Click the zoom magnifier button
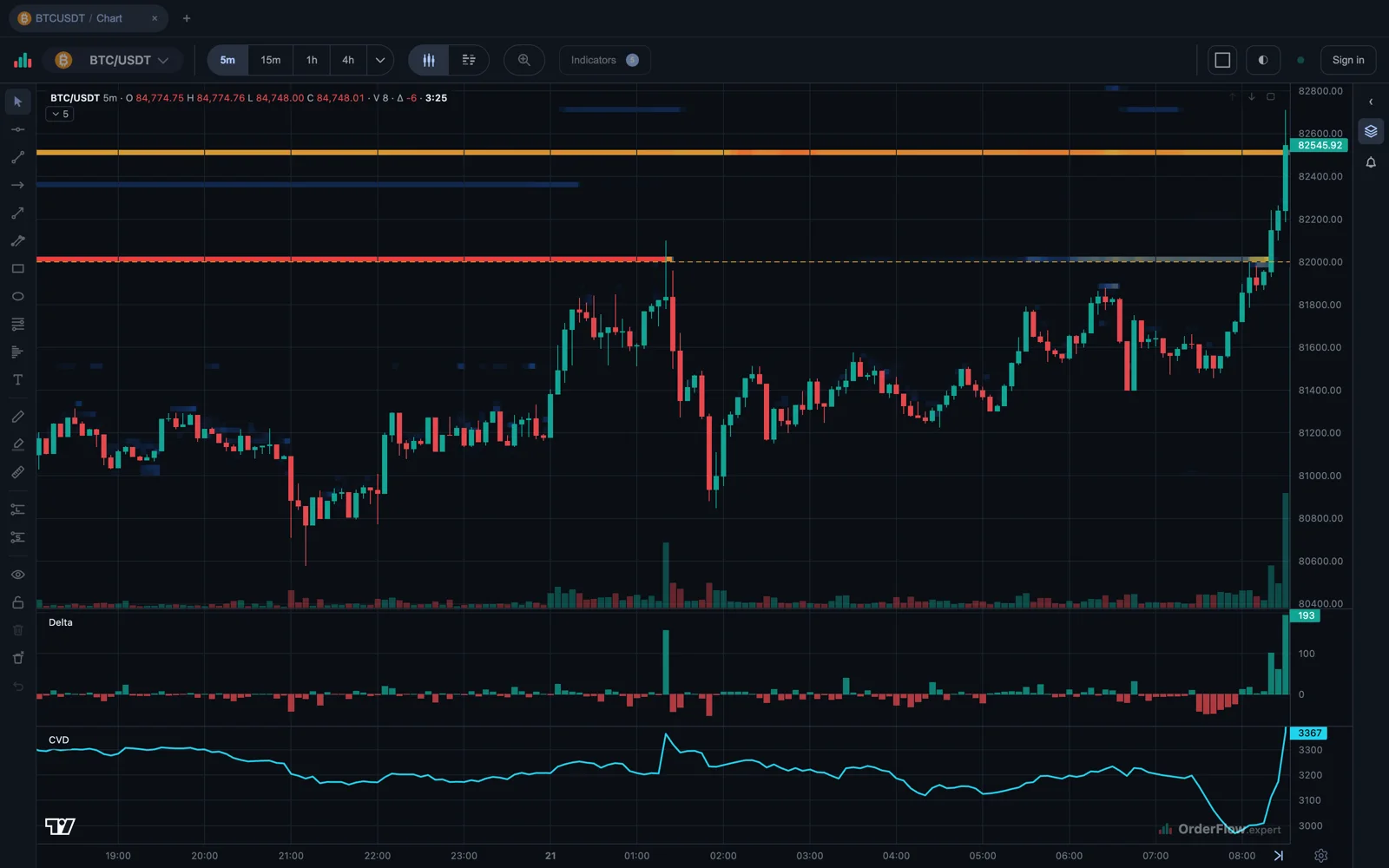This screenshot has height=868, width=1389. point(524,60)
